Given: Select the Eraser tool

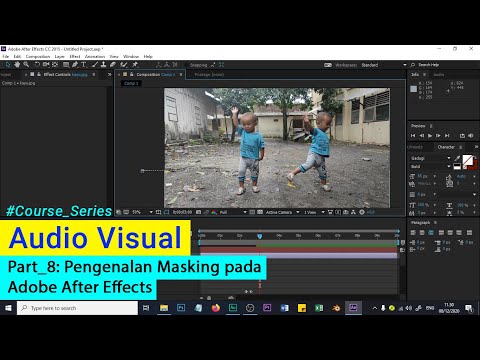Looking at the screenshot, I should point(113,65).
